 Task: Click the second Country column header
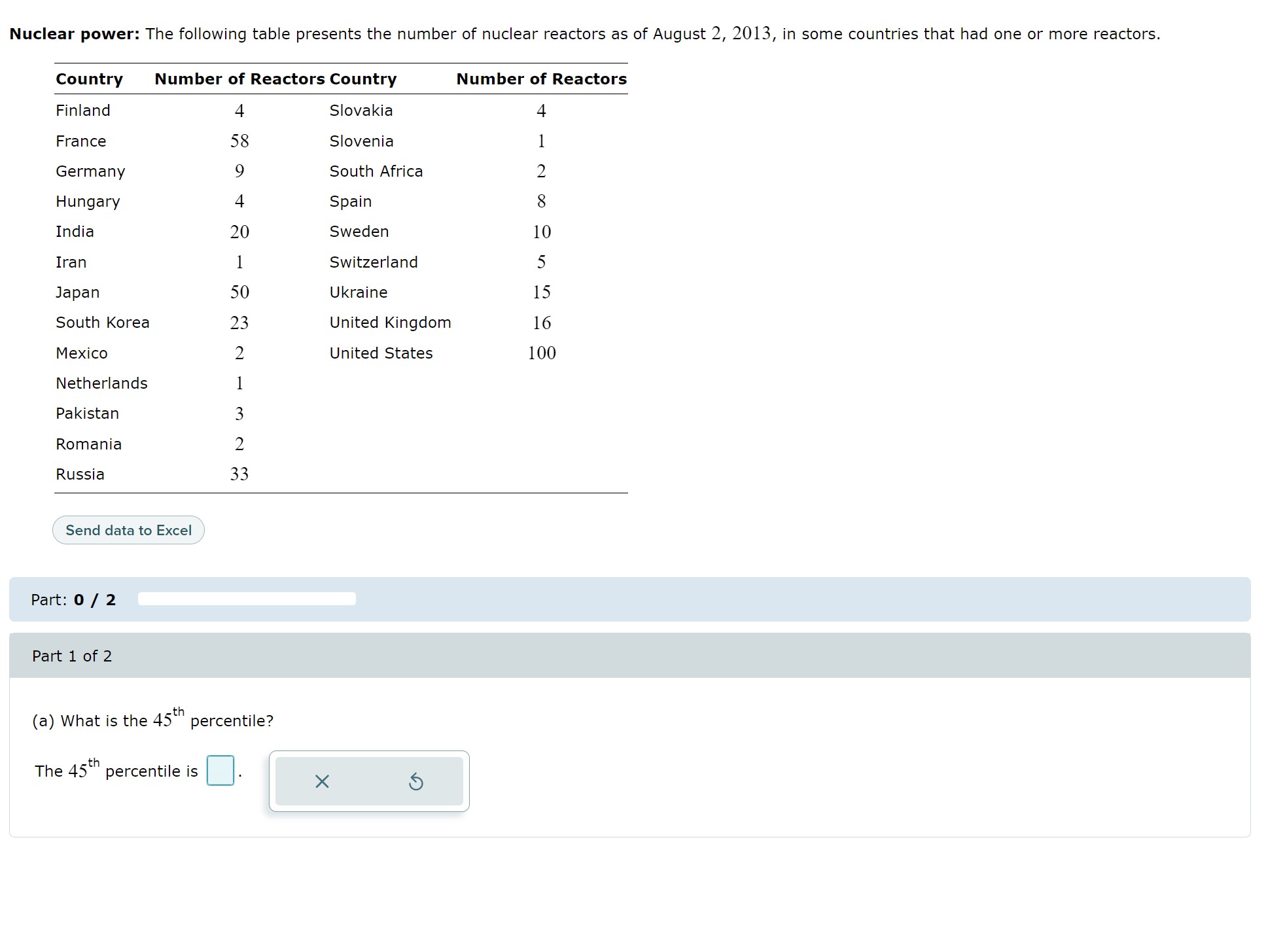tap(363, 79)
